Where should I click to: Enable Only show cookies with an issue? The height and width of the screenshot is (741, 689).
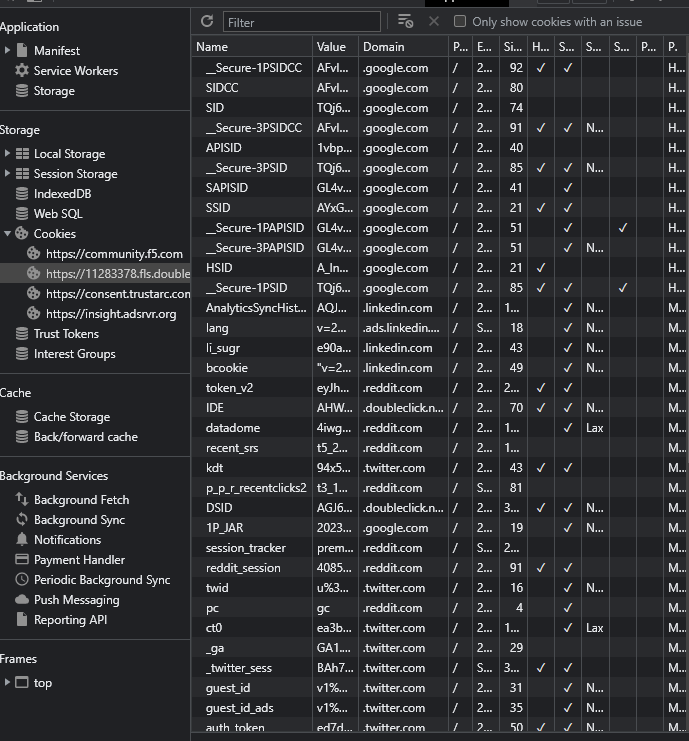pyautogui.click(x=460, y=21)
